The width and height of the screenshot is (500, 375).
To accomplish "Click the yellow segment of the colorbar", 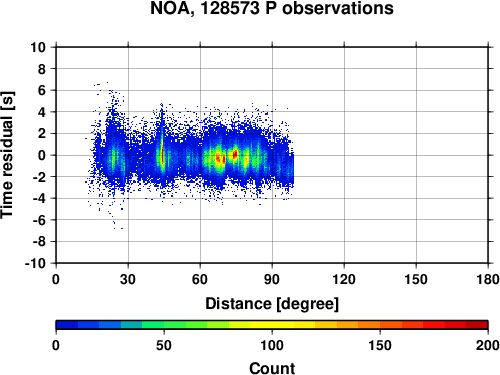I will 272,325.
